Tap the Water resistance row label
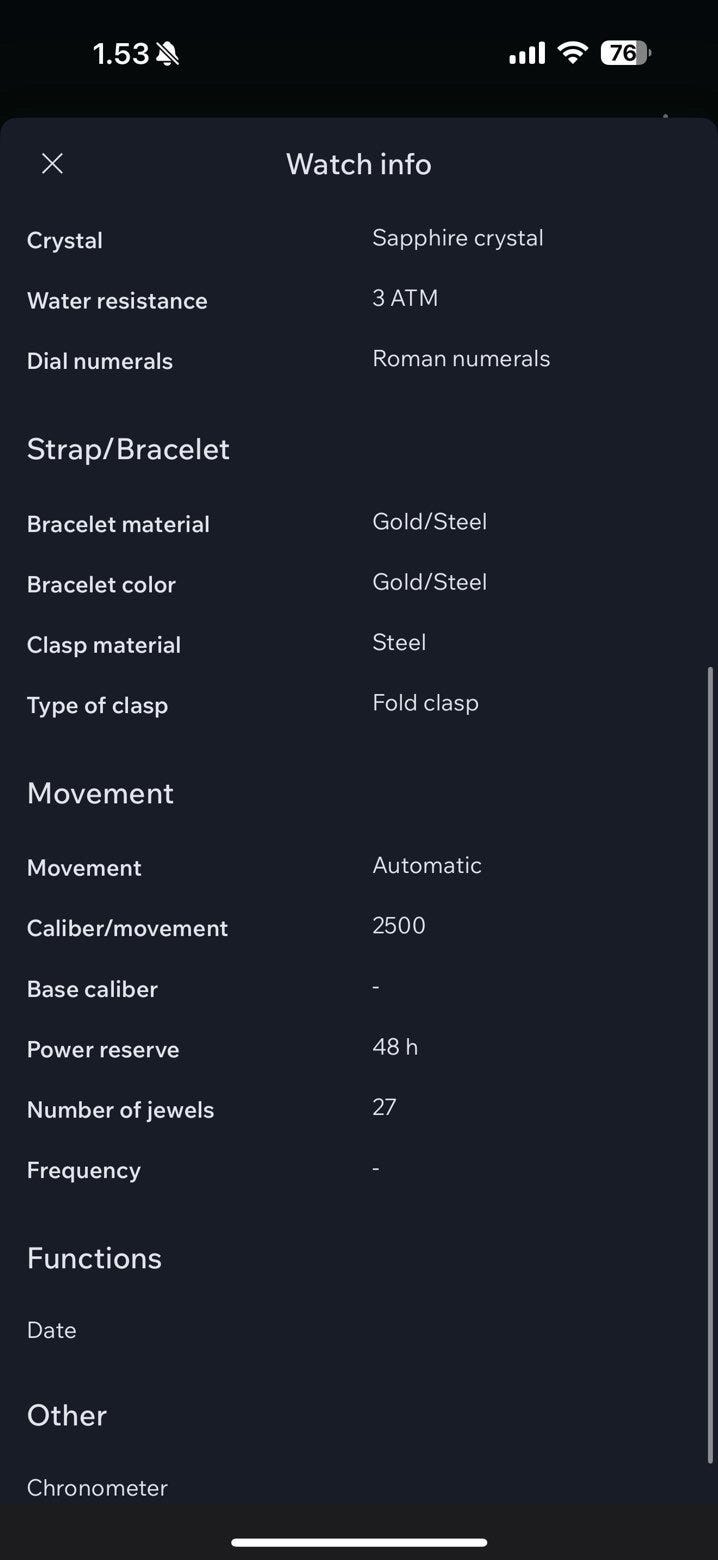Viewport: 718px width, 1560px height. 117,301
